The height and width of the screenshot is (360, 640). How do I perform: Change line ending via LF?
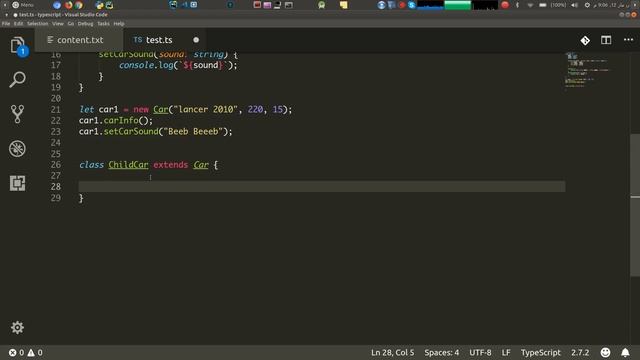click(x=506, y=352)
